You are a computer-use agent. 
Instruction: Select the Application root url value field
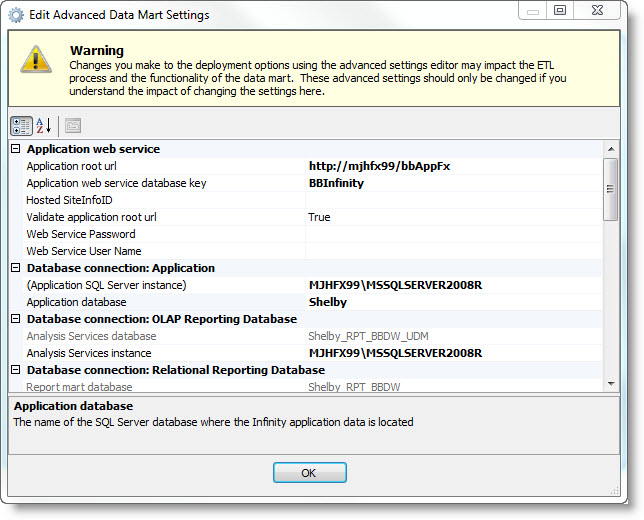point(452,166)
